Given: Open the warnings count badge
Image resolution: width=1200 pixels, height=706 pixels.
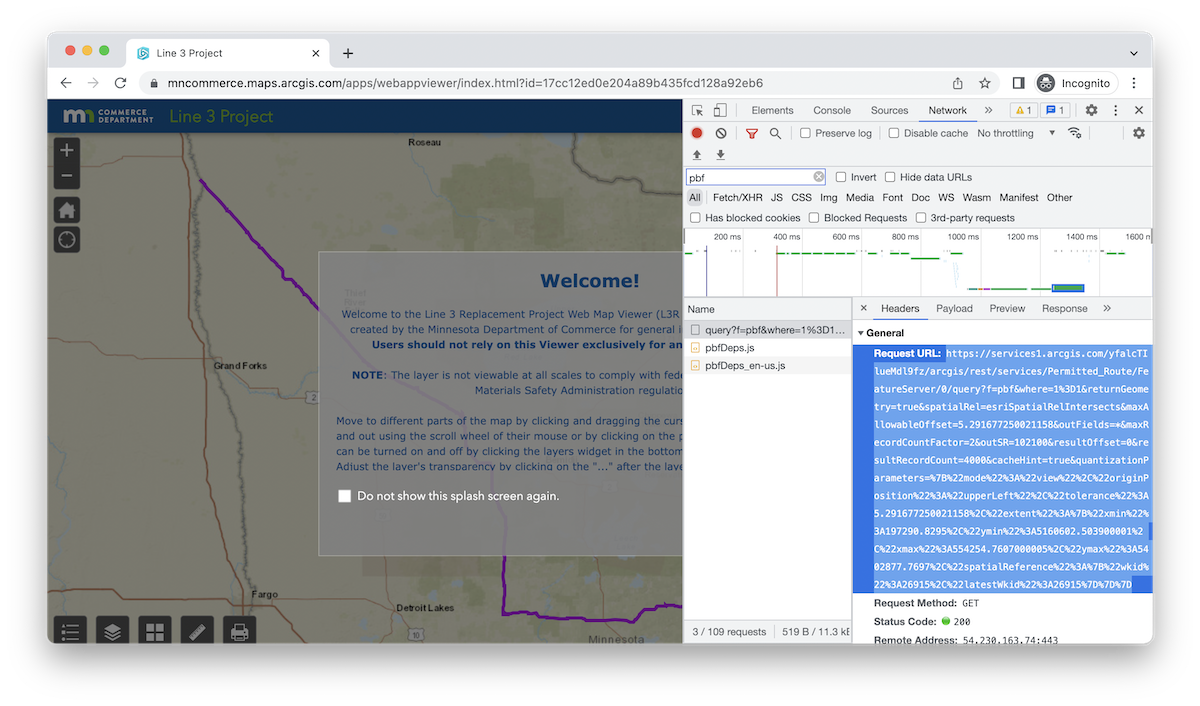Looking at the screenshot, I should [1023, 111].
